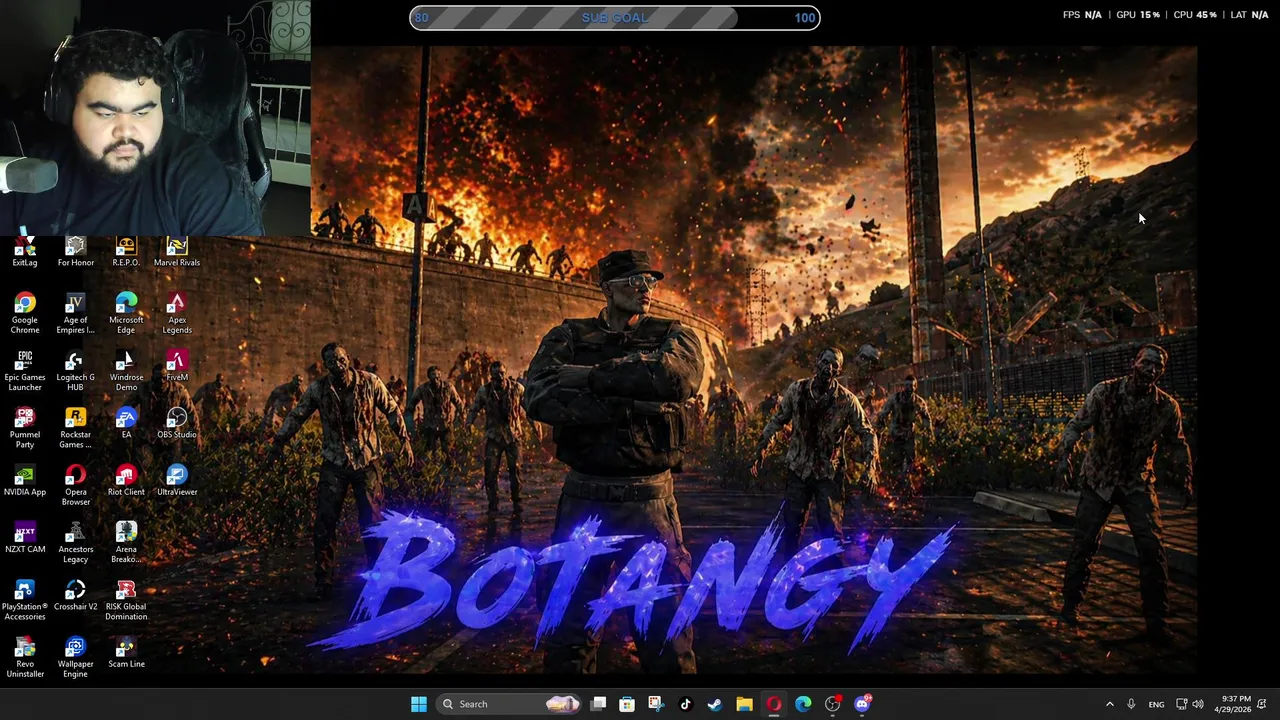Switch to Microsoft Edge in the taskbar
This screenshot has height=720, width=1280.
pyautogui.click(x=803, y=704)
